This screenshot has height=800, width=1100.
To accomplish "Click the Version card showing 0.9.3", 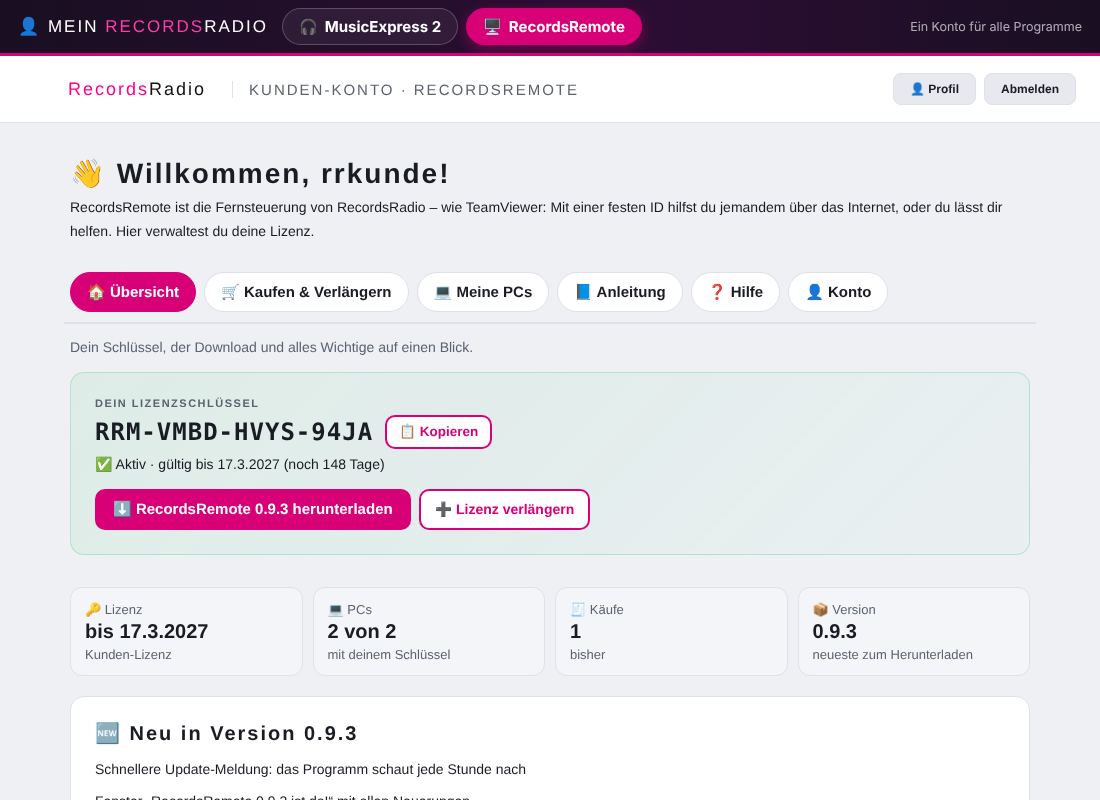I will pyautogui.click(x=913, y=632).
